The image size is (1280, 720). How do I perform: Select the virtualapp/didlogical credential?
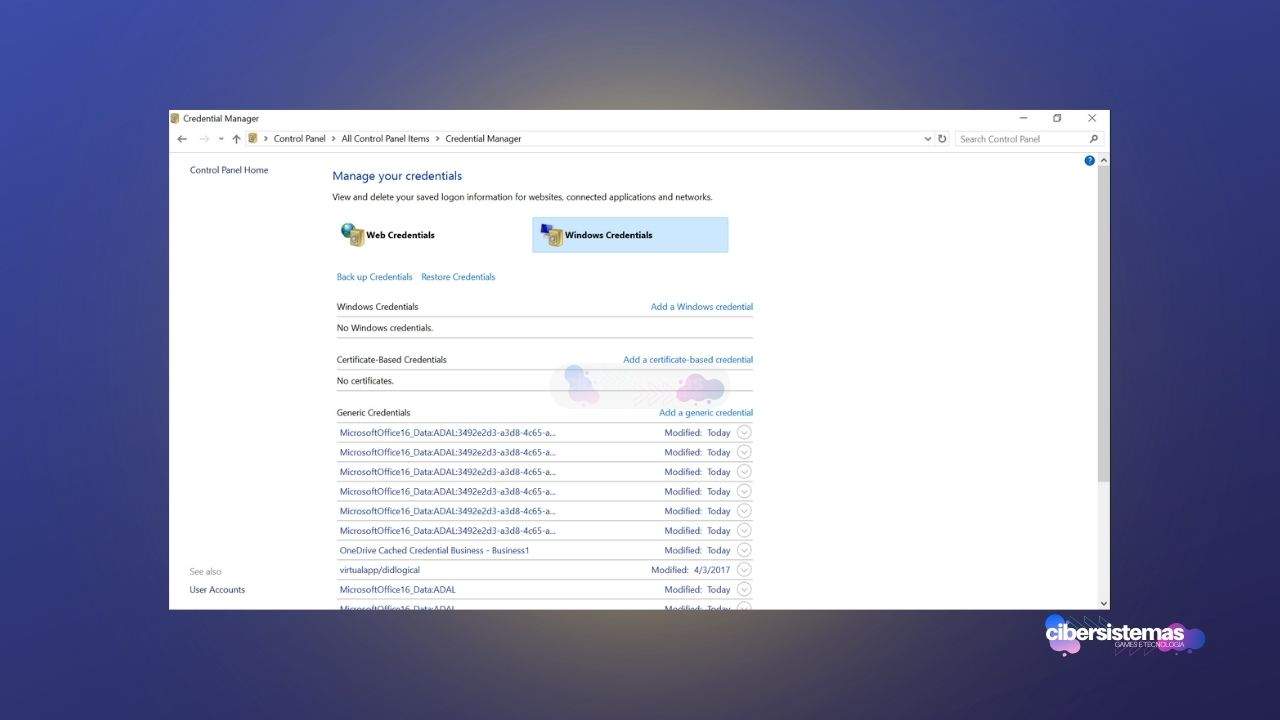[x=380, y=570]
